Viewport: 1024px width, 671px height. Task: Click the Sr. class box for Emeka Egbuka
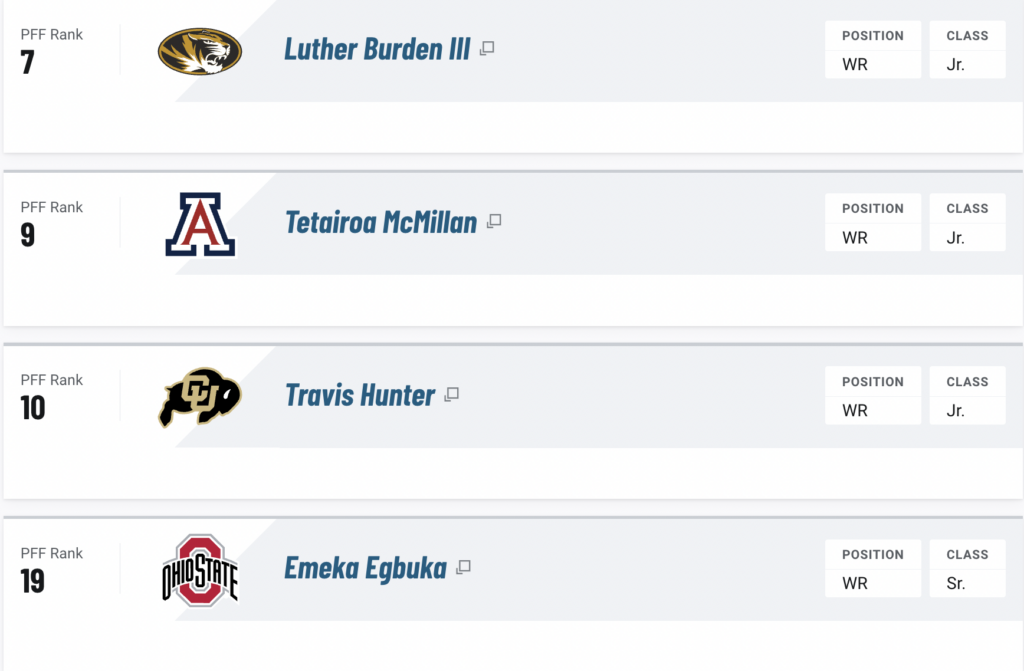(967, 568)
